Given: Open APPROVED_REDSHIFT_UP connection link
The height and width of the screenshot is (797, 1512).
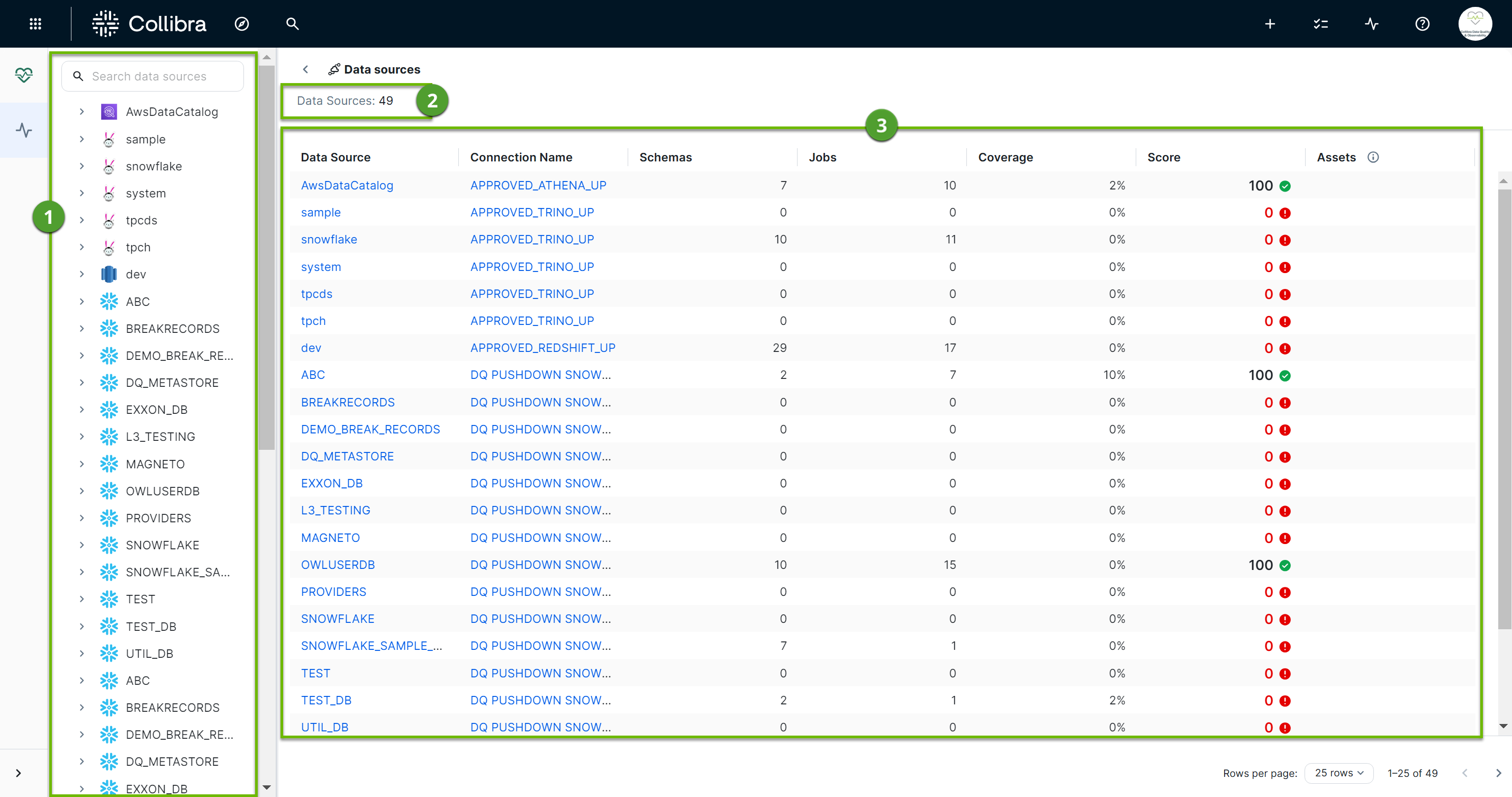Looking at the screenshot, I should pyautogui.click(x=543, y=348).
